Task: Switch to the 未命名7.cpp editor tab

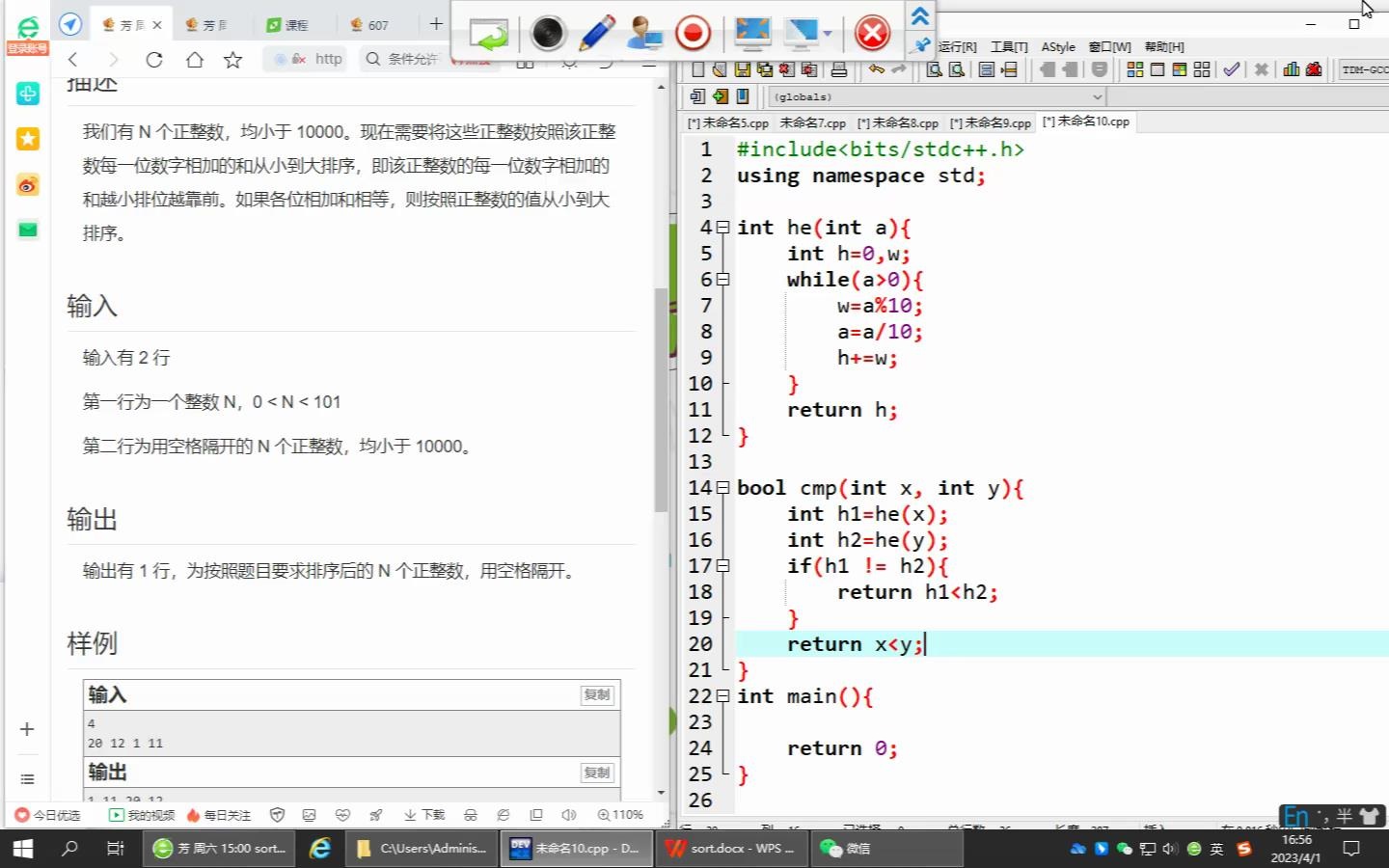Action: (812, 122)
